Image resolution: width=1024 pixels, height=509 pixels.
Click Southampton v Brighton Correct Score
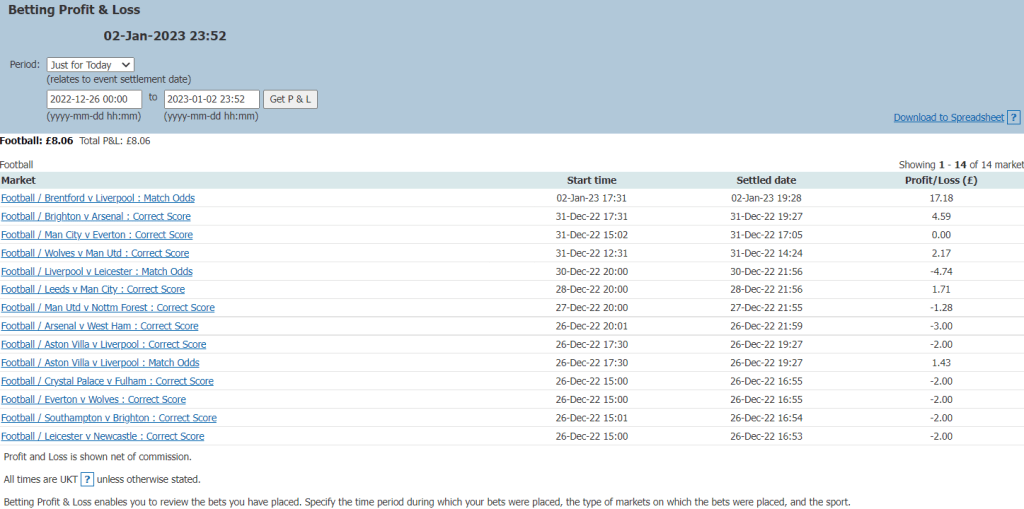point(109,418)
